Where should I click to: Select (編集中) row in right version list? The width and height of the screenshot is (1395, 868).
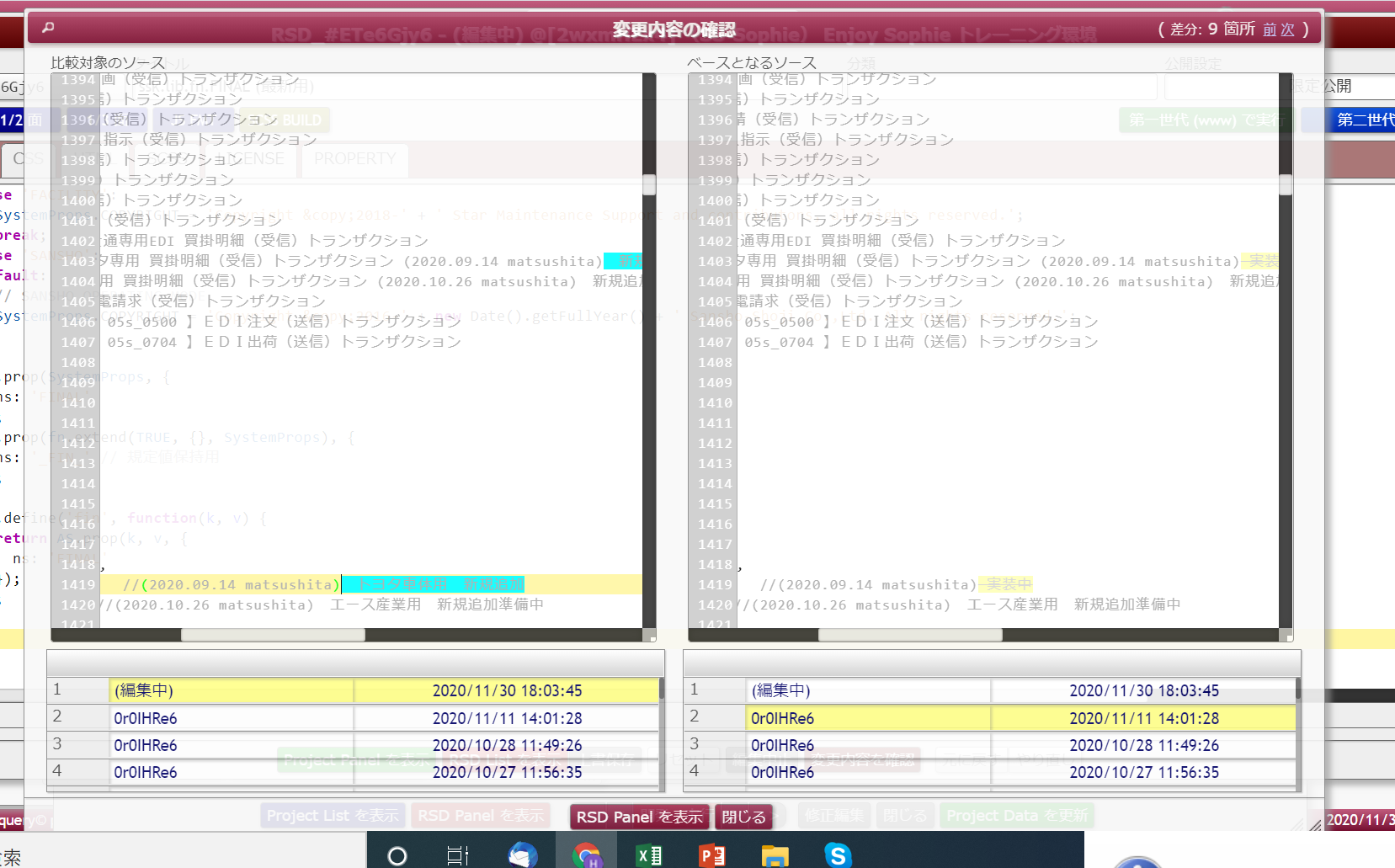[990, 690]
